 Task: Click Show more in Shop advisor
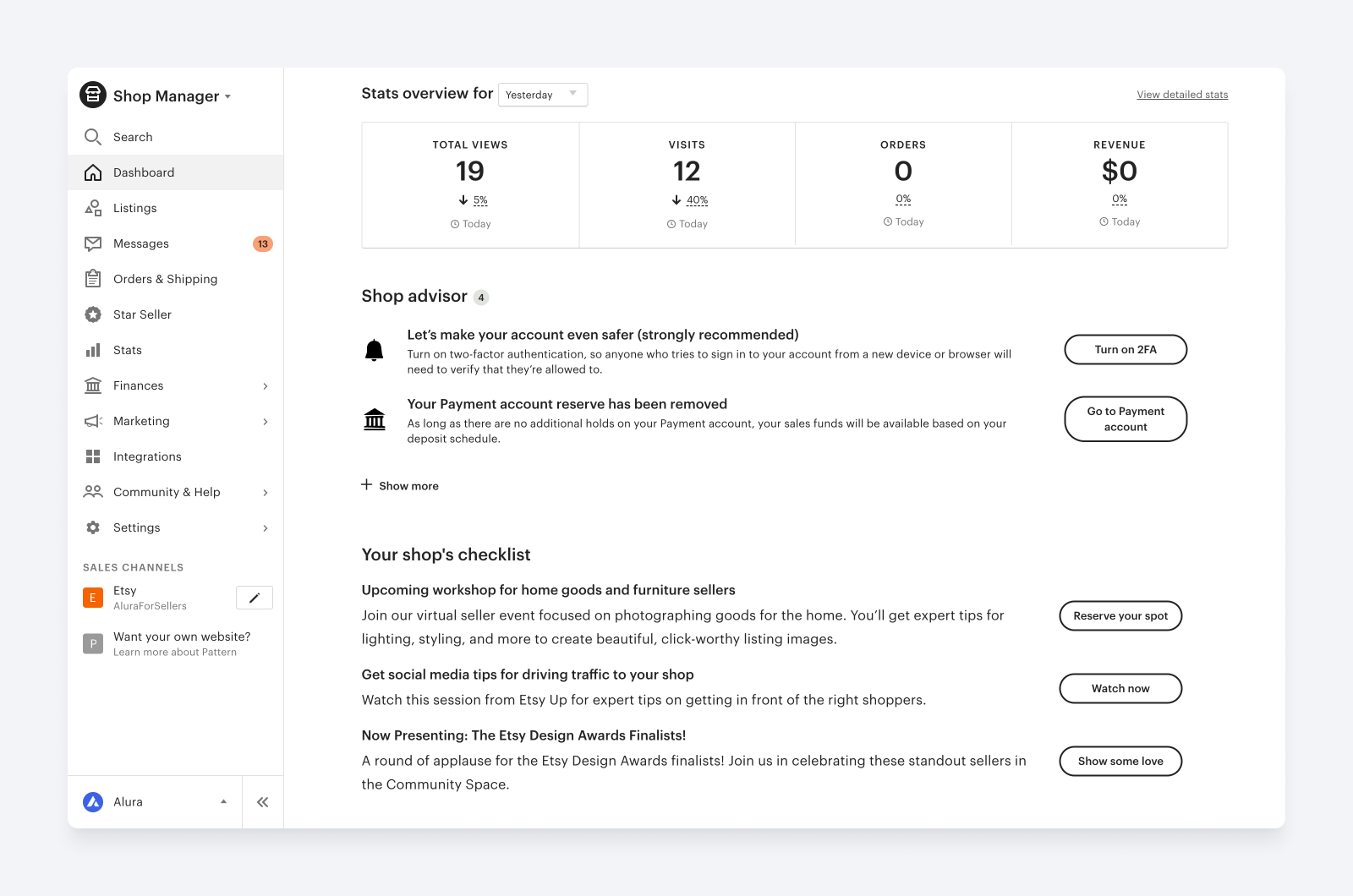click(399, 485)
